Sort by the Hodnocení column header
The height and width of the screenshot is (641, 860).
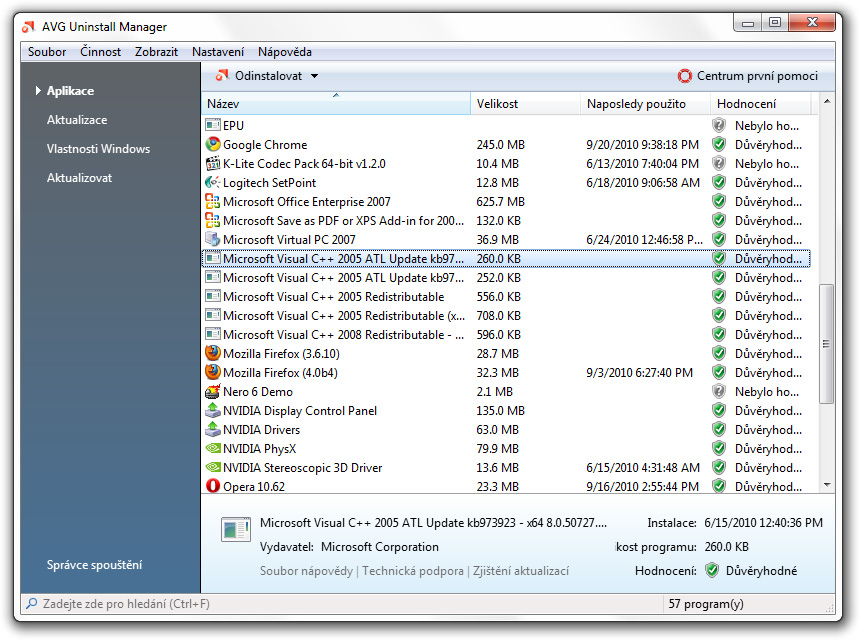[760, 103]
